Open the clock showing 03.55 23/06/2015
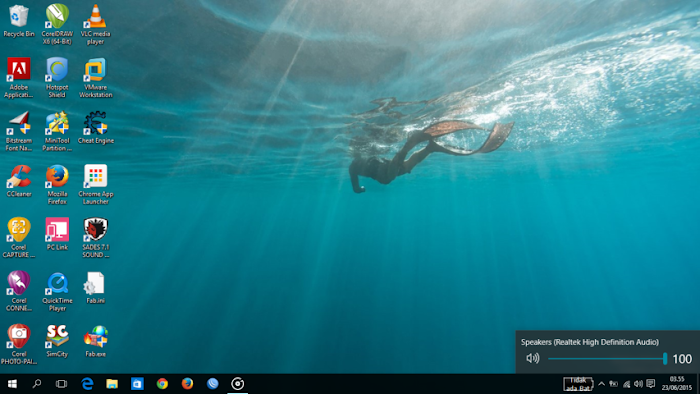700x394 pixels. click(677, 384)
